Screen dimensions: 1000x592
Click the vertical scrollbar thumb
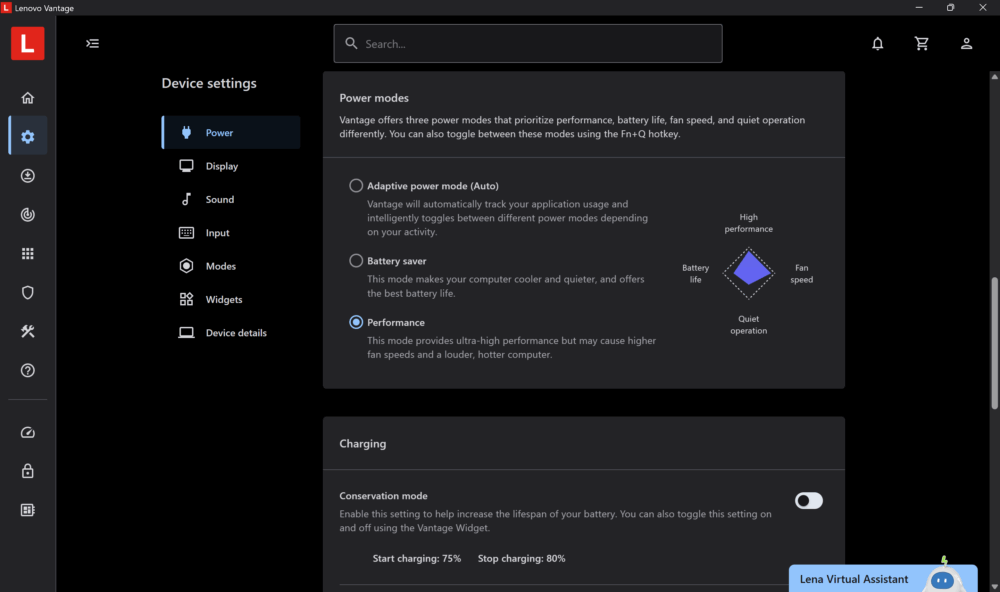tap(994, 343)
